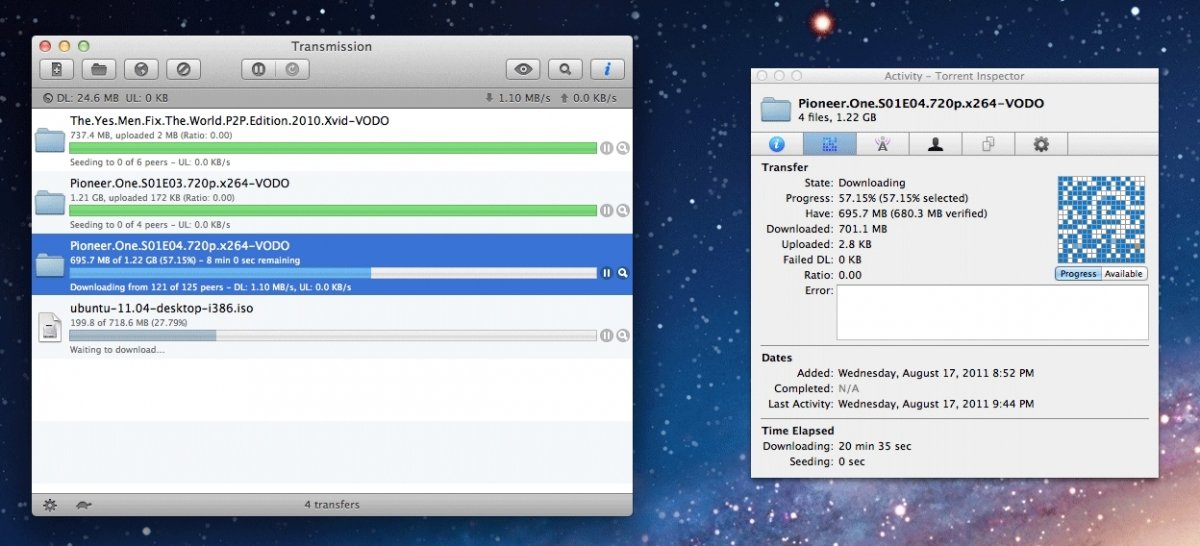Click The.Yes.Men.Fix.The.World progress bar
Screen dimensions: 1200x546
coord(333,148)
